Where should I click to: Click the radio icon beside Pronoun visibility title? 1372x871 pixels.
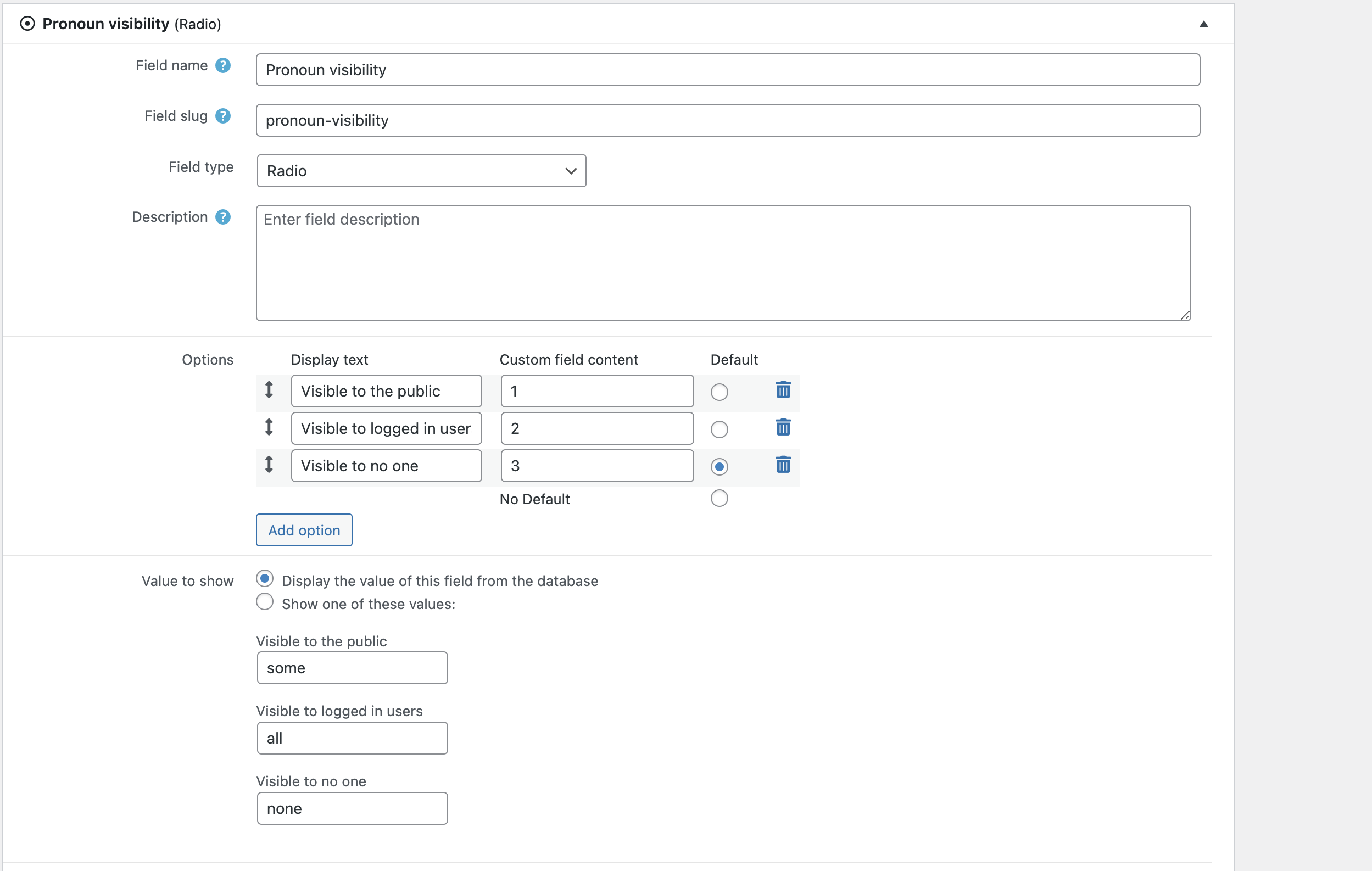click(x=27, y=24)
